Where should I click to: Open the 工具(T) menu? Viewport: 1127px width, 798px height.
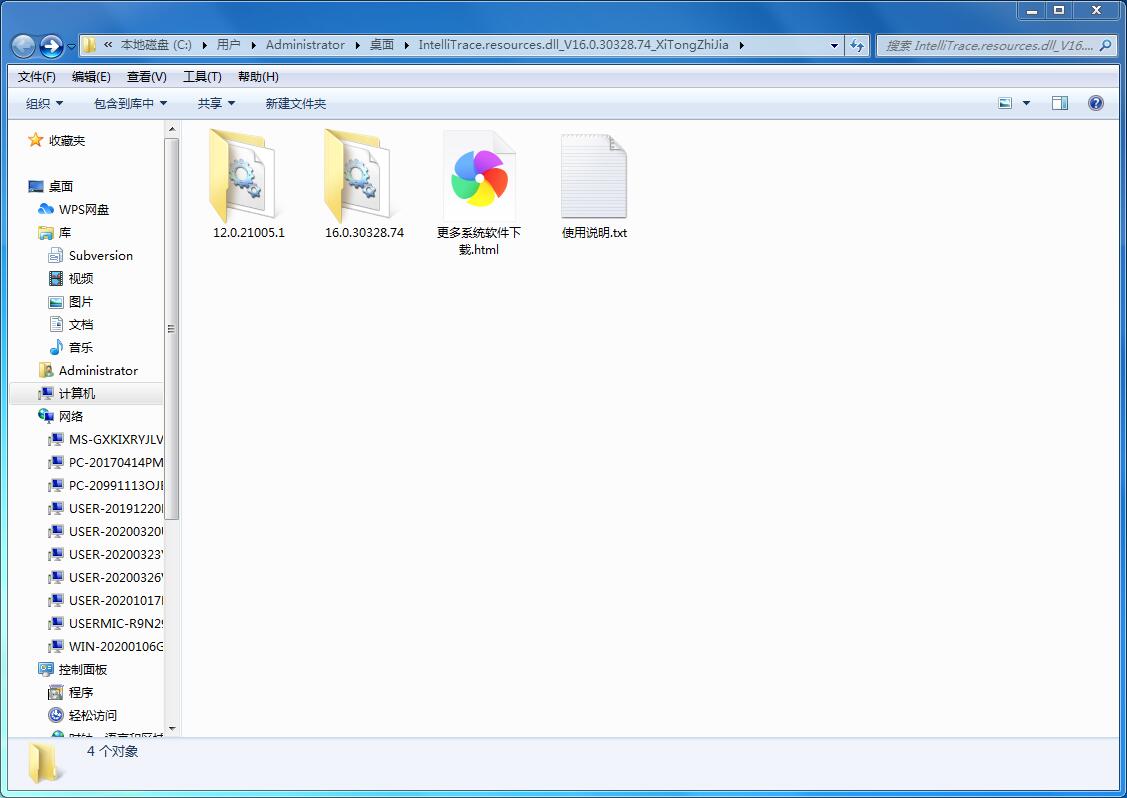pyautogui.click(x=202, y=76)
